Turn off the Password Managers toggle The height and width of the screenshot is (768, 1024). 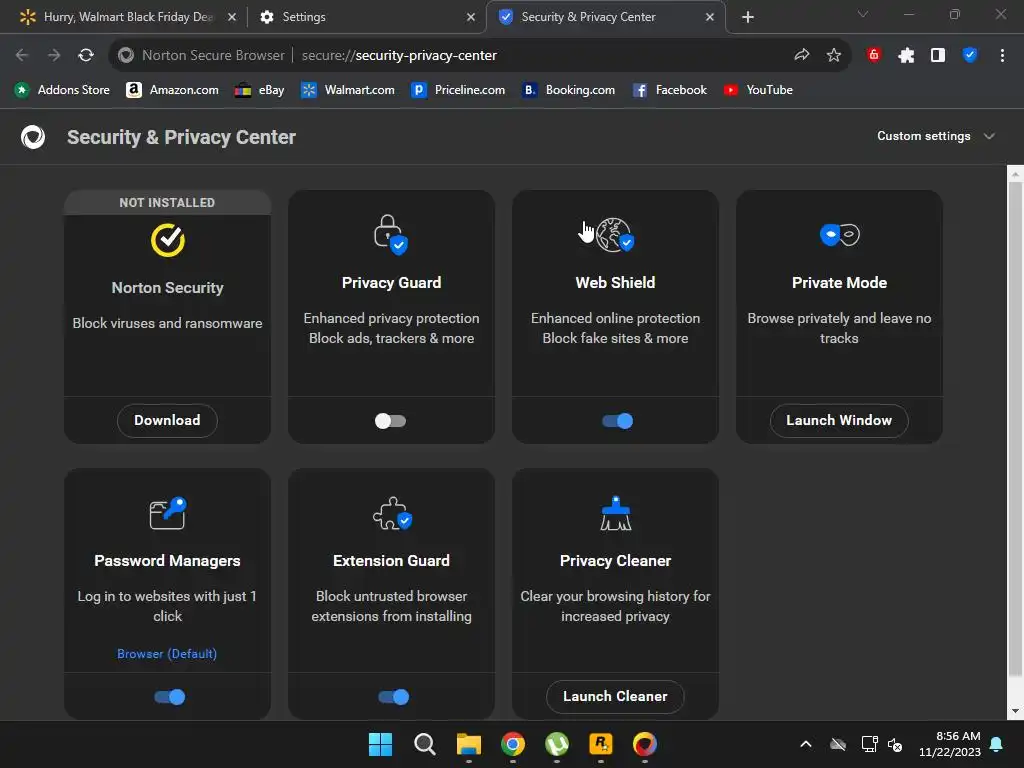[170, 697]
